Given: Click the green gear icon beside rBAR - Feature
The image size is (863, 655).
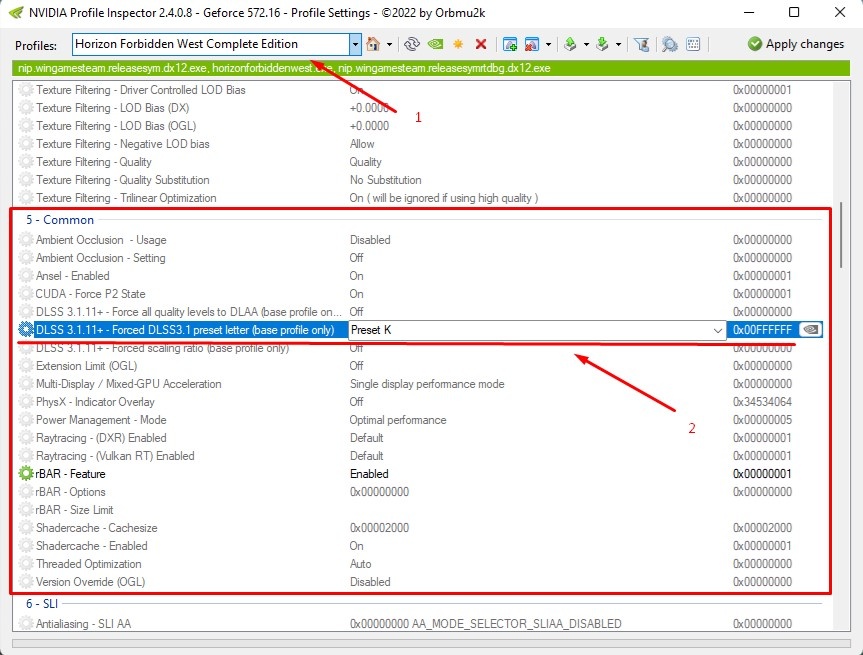Looking at the screenshot, I should click(25, 473).
